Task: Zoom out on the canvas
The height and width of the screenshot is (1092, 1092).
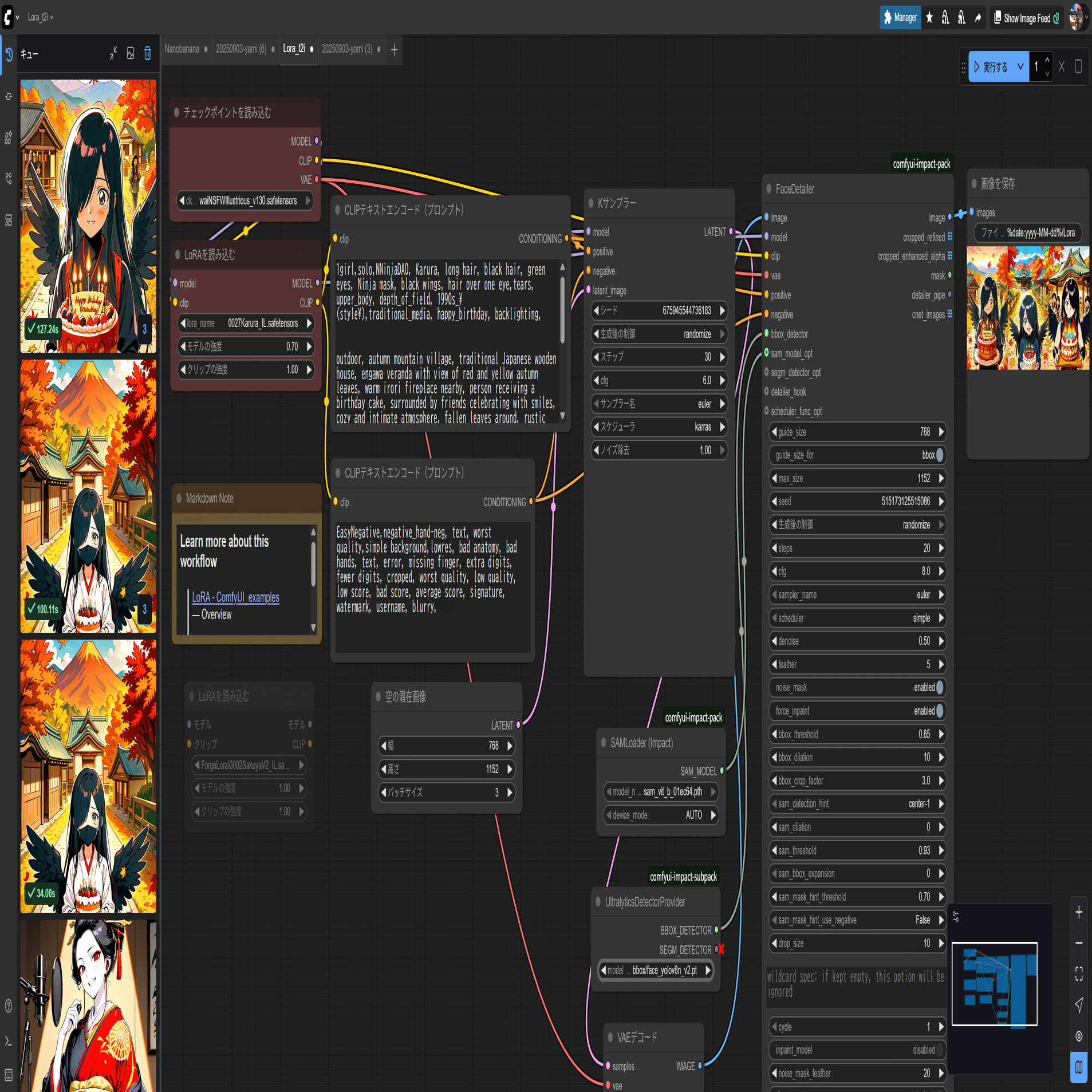Action: point(1079,943)
